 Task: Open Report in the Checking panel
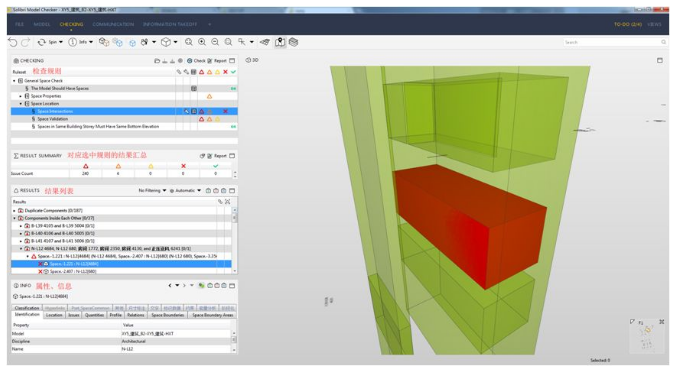tap(217, 61)
